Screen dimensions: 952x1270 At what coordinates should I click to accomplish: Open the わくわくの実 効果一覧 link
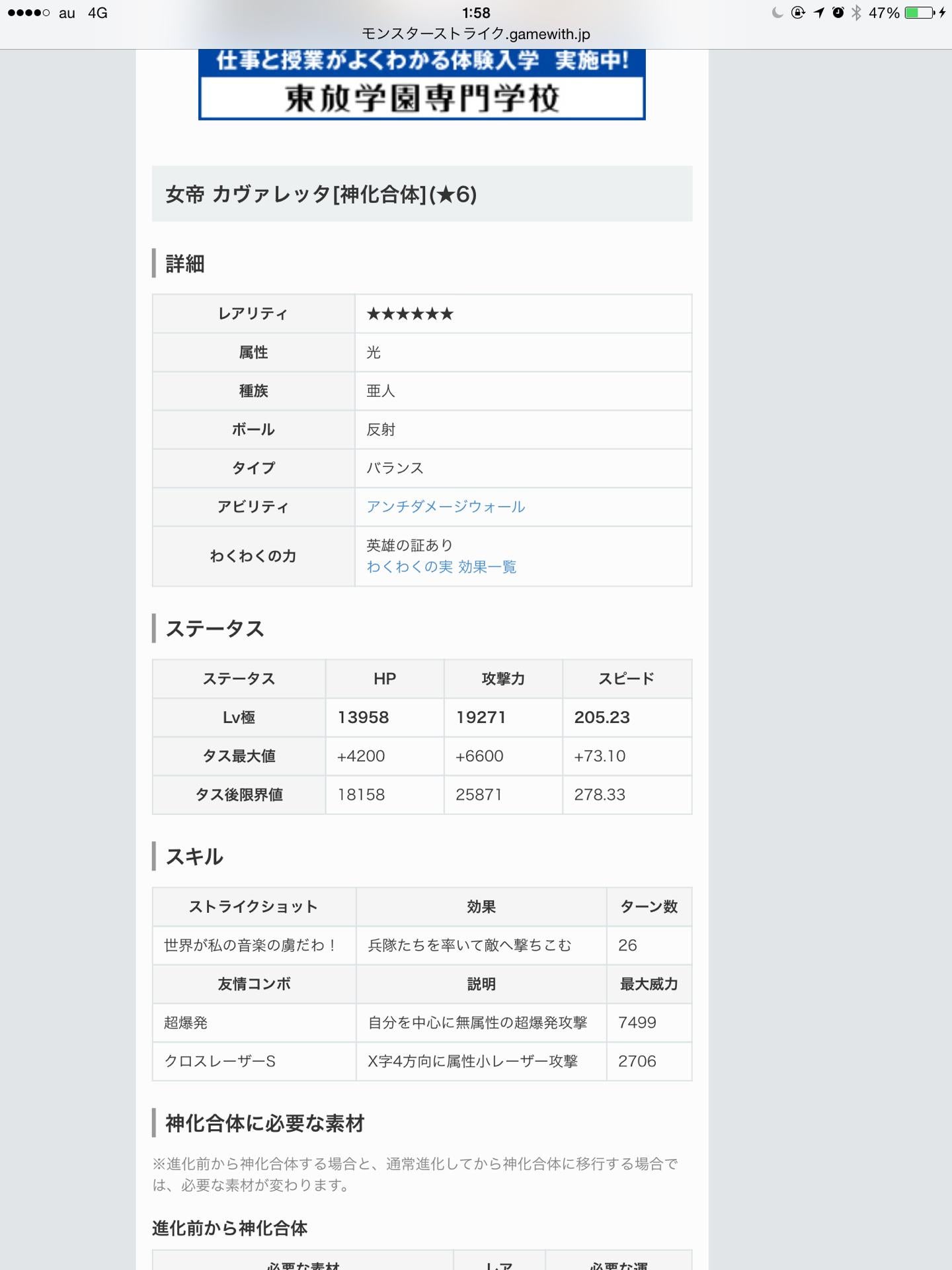coord(442,567)
